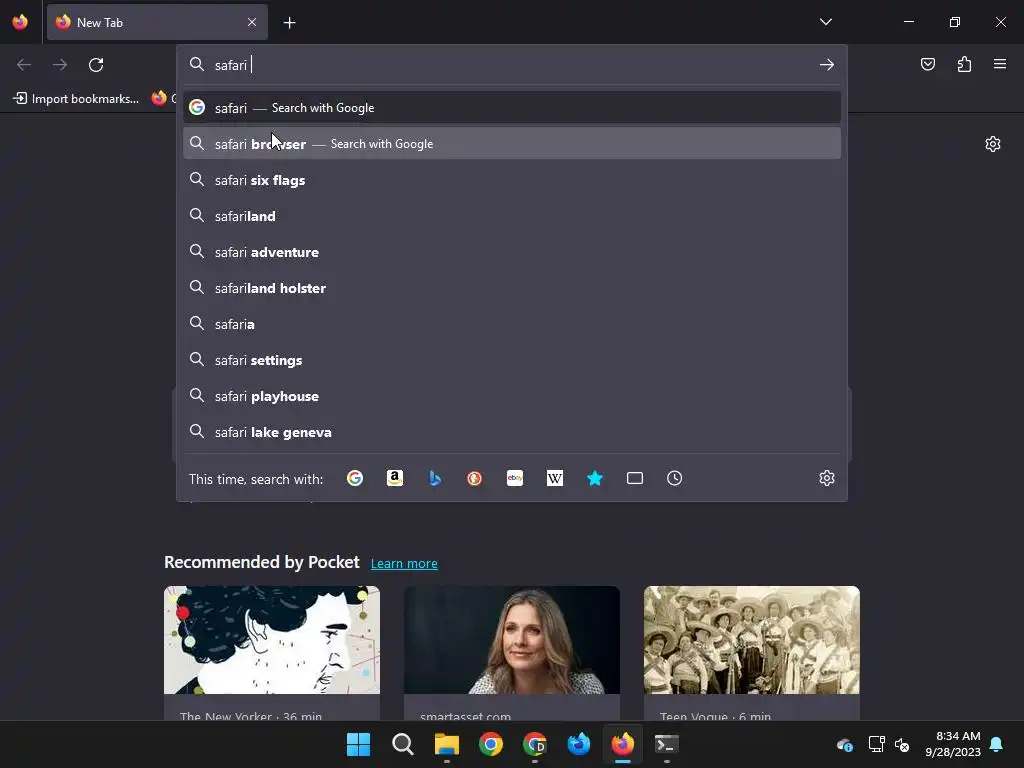The height and width of the screenshot is (768, 1024).
Task: Open Firefox View pinned icon
Action: [x=20, y=22]
